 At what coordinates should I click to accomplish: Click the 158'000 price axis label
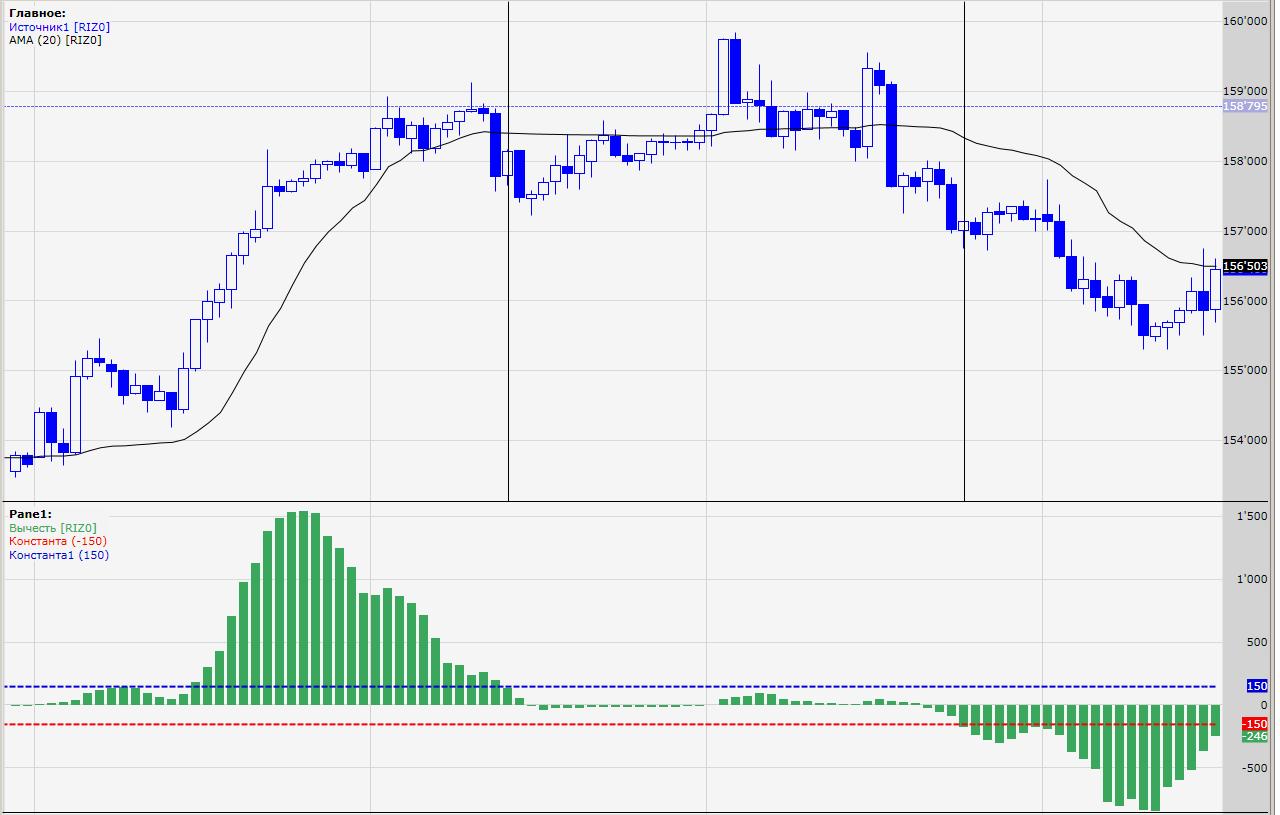click(1247, 160)
